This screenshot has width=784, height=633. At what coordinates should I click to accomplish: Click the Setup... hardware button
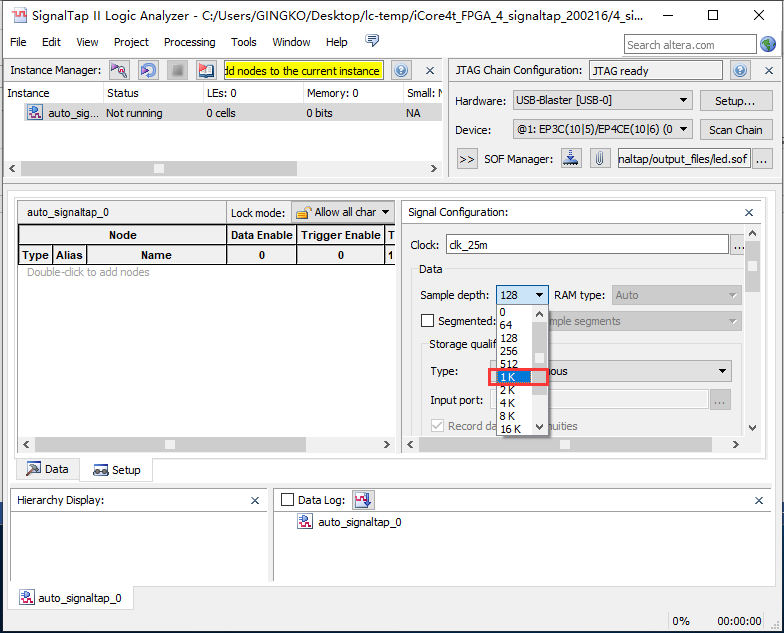[735, 101]
